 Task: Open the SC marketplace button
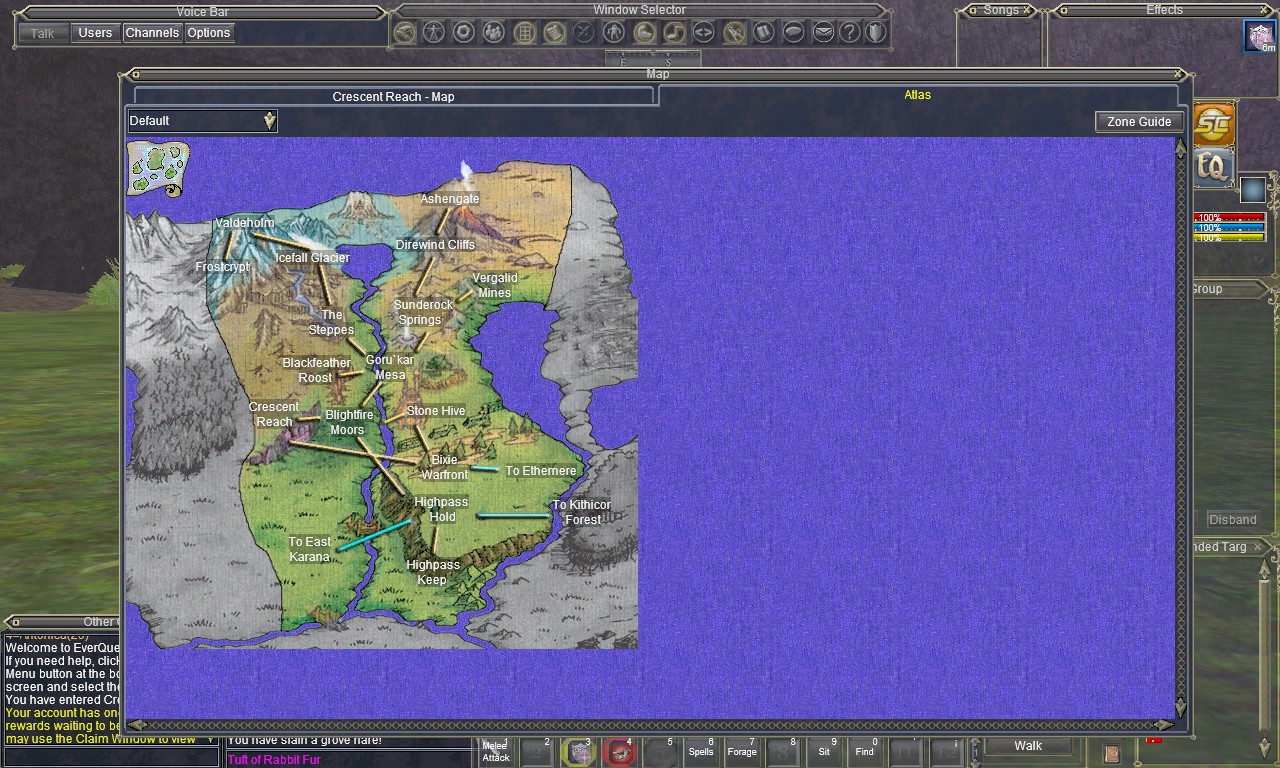coord(1214,124)
